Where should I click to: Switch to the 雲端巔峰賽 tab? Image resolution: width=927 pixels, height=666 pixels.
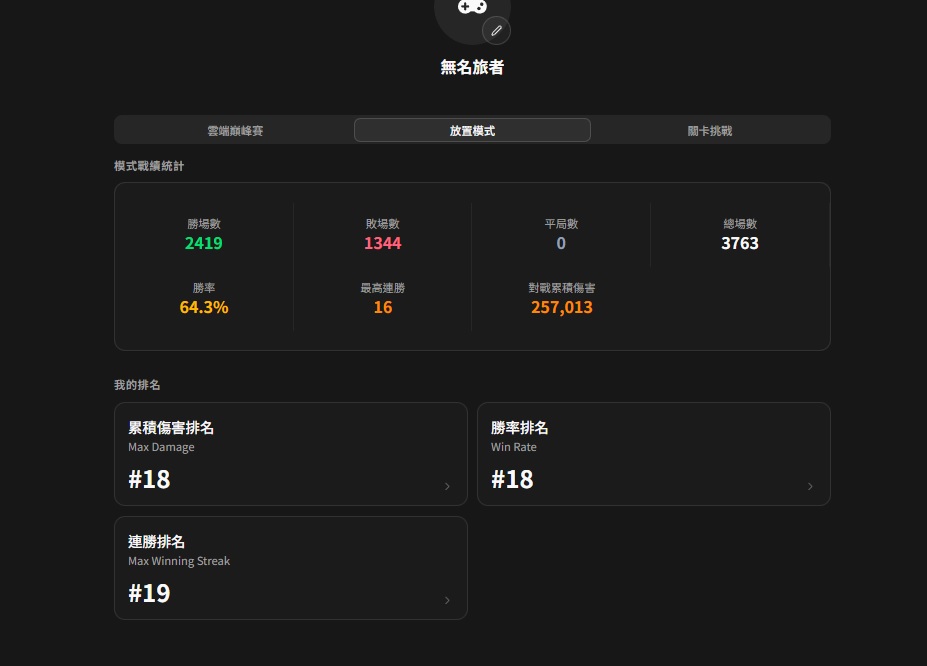pyautogui.click(x=235, y=131)
